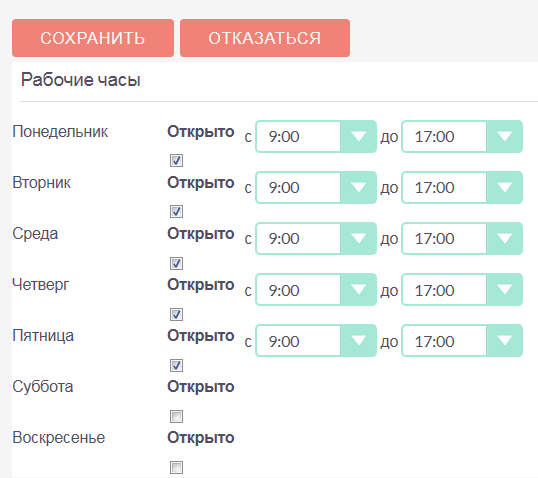Open Понедельник end time dropdown arrow

click(504, 137)
